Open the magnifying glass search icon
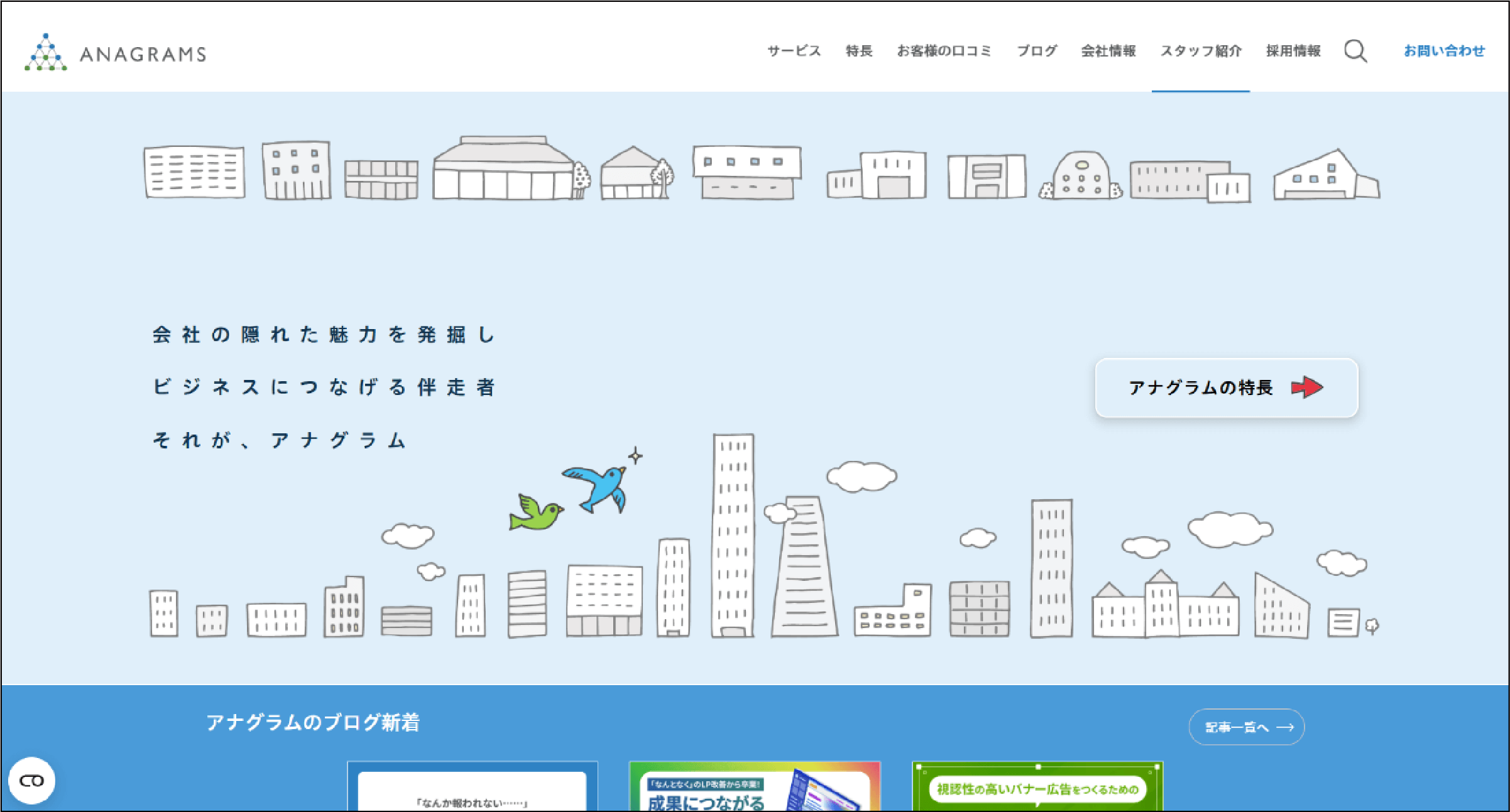The width and height of the screenshot is (1510, 812). 1355,51
